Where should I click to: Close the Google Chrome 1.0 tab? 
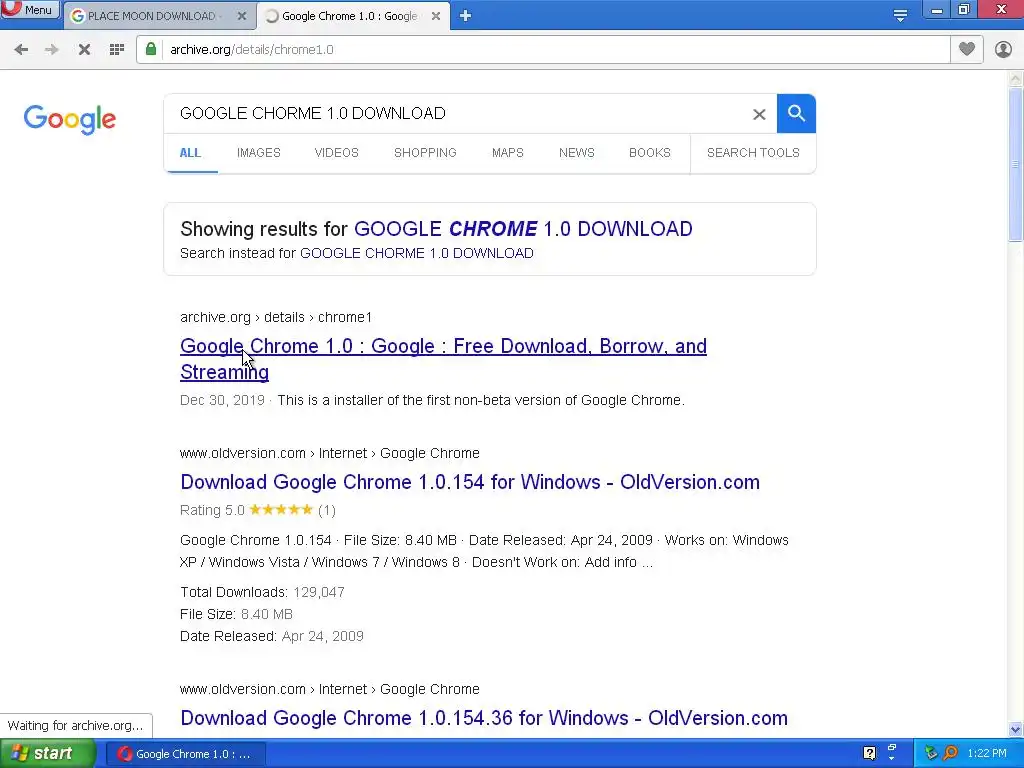(x=436, y=16)
